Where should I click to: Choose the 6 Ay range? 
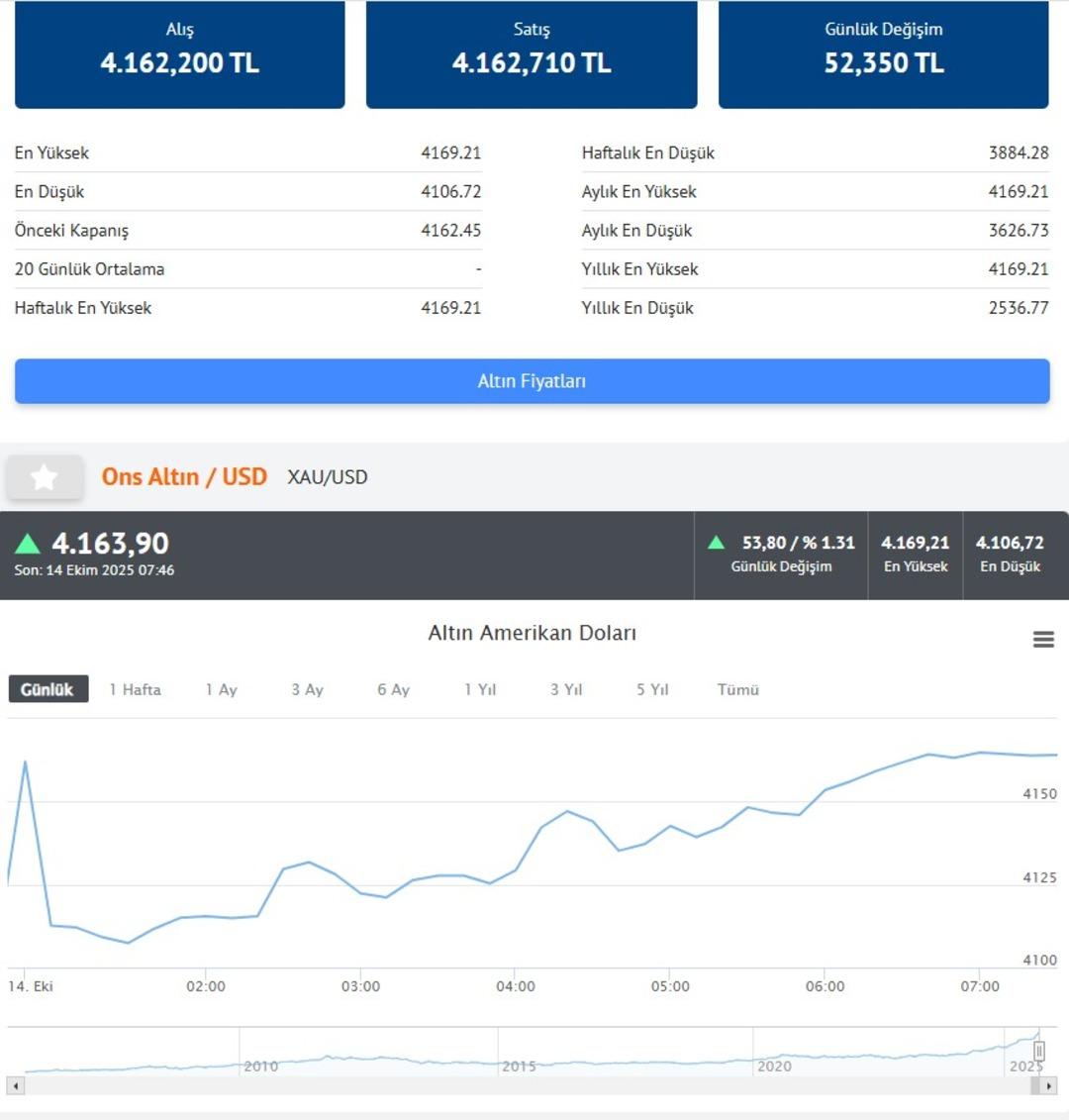[393, 689]
